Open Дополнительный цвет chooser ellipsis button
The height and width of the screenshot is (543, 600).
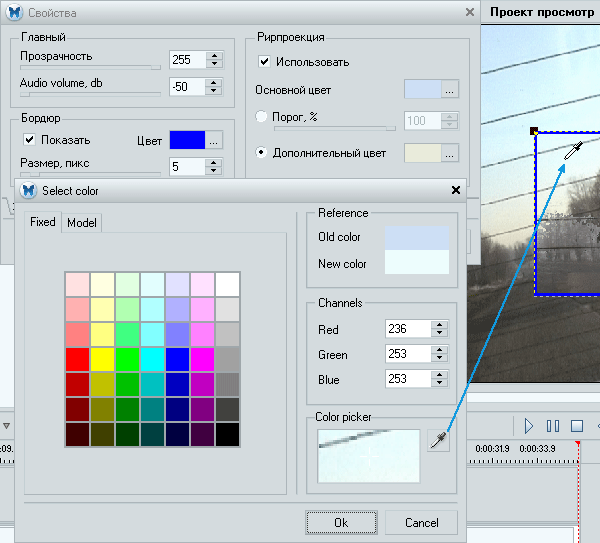(450, 153)
